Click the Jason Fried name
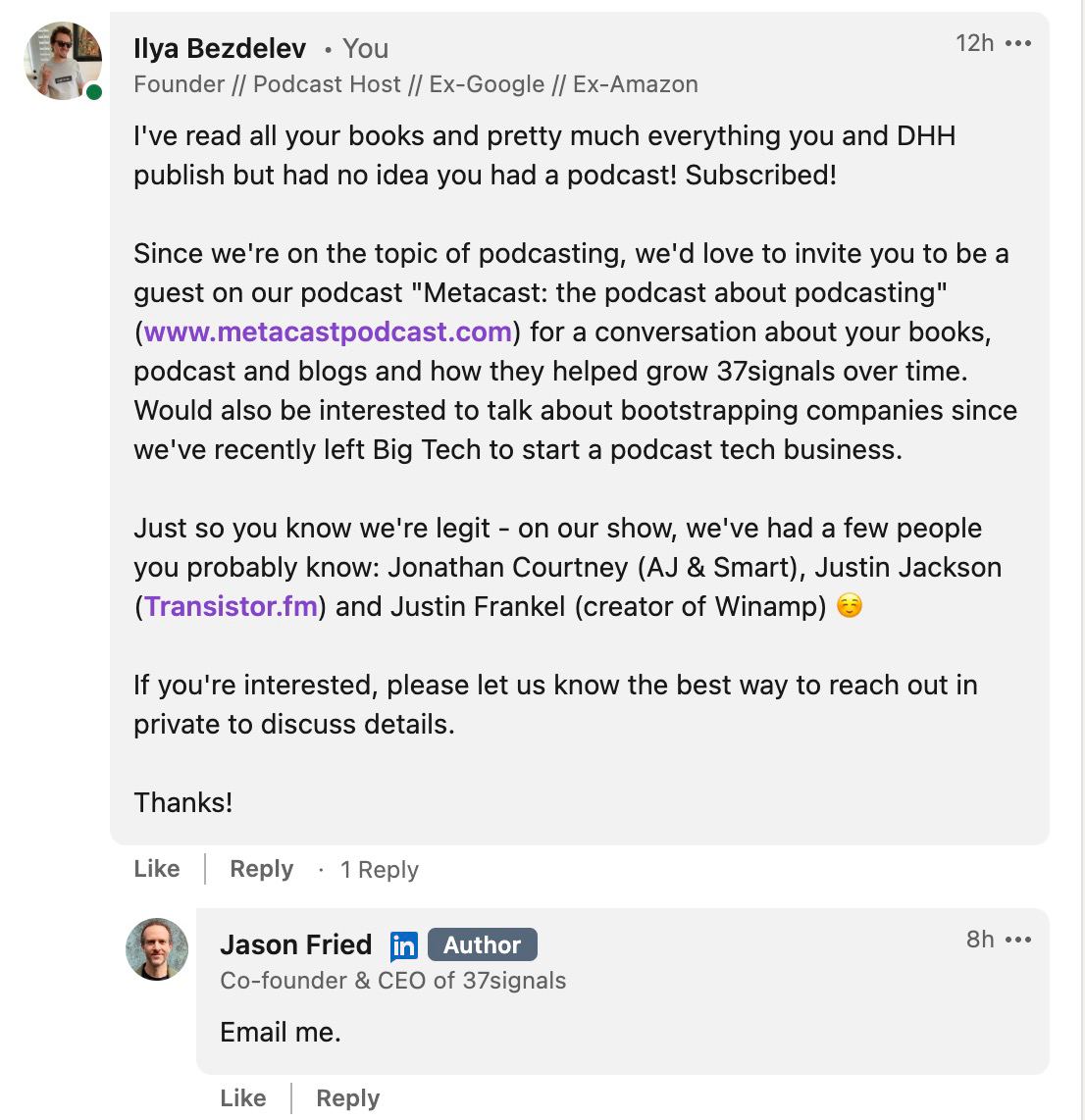Screen dimensions: 1085x1120 296,944
